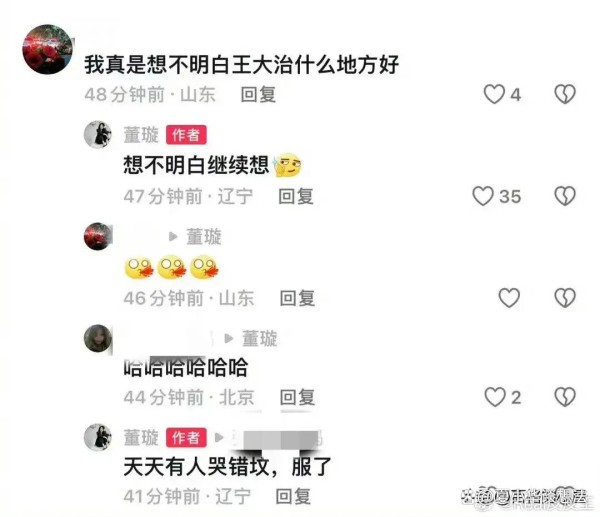Dislike the top Shandong comment
Image resolution: width=600 pixels, height=517 pixels.
tap(565, 94)
